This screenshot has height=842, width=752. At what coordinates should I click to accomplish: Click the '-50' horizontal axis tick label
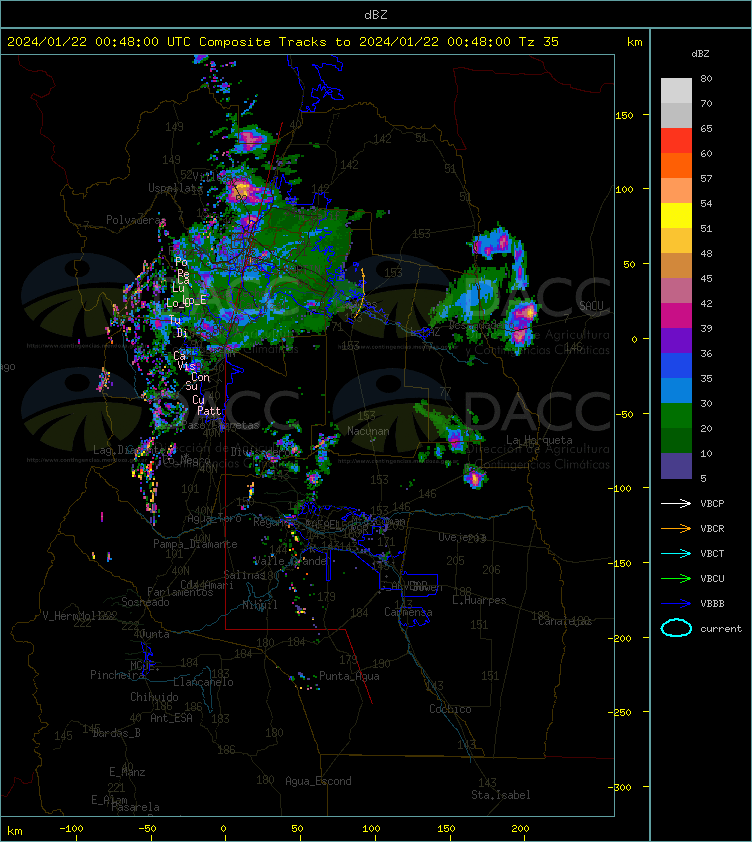[147, 829]
